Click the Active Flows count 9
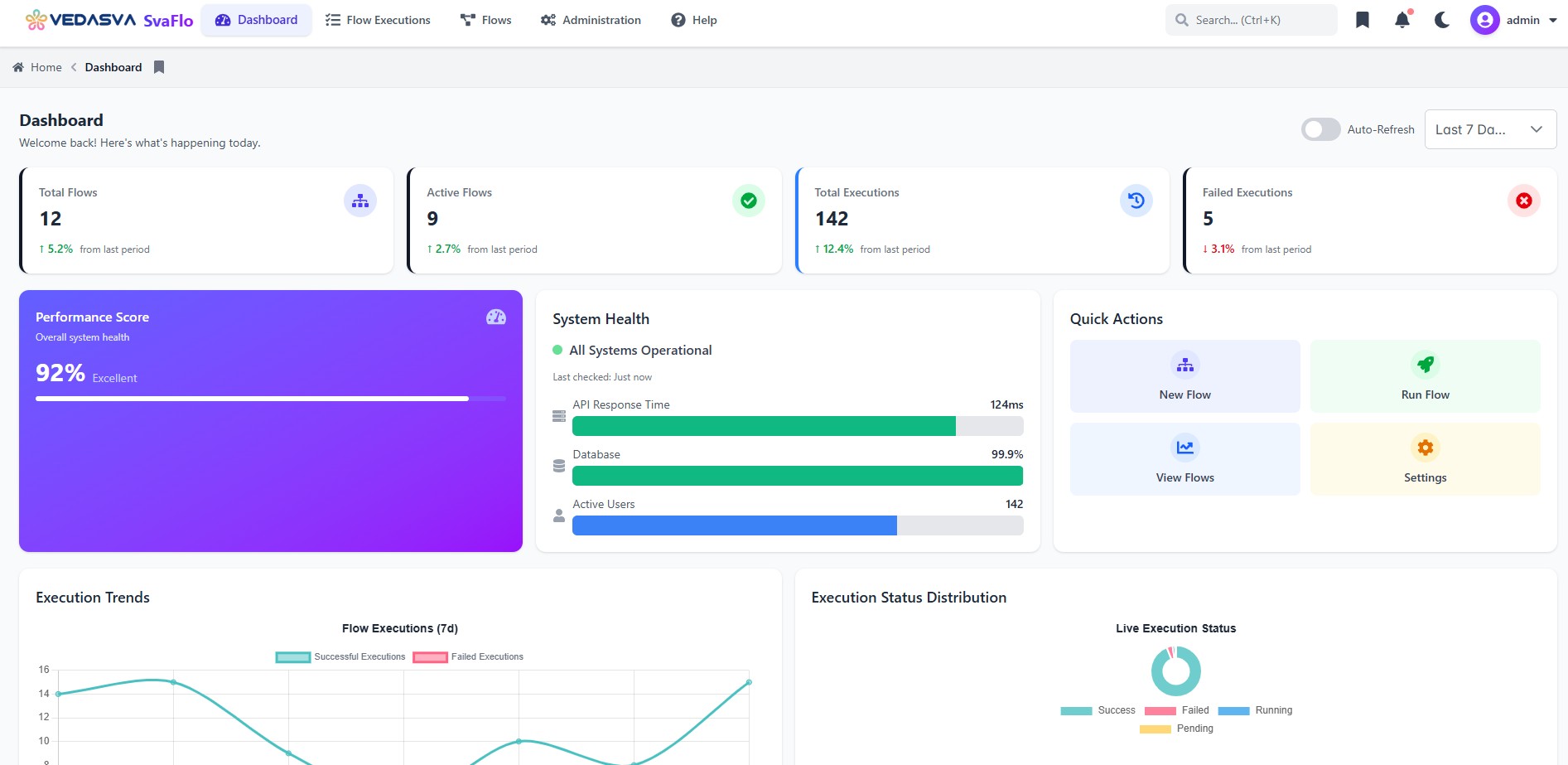The image size is (1568, 765). point(432,219)
